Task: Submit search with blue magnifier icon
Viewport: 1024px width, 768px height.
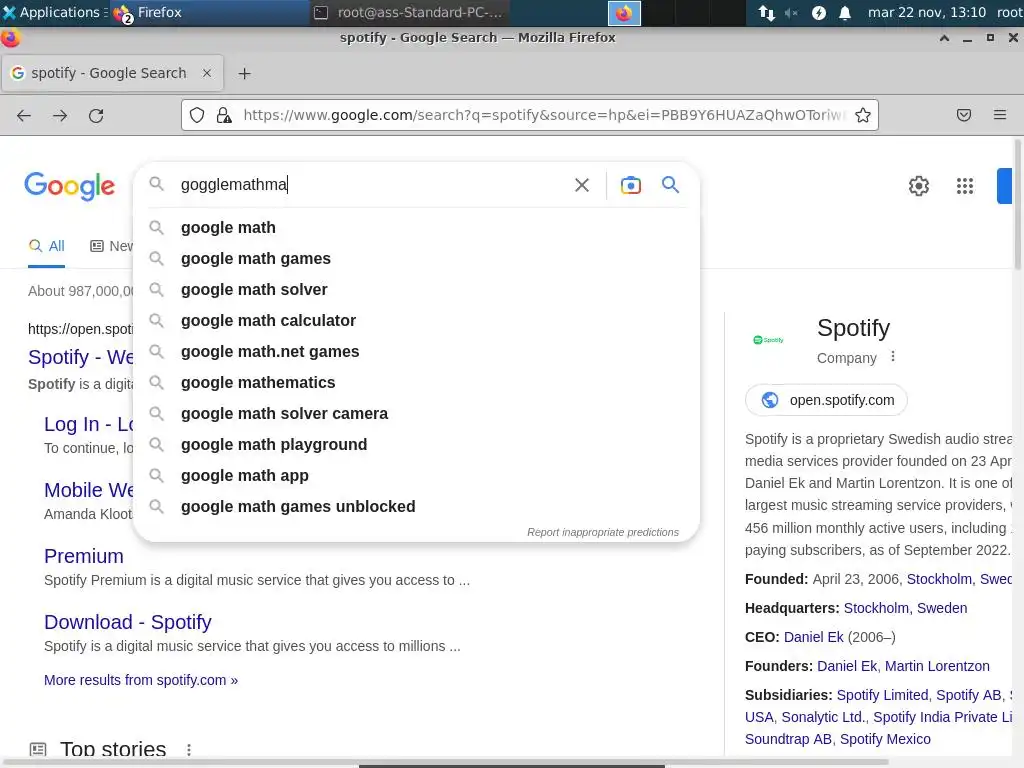Action: [x=670, y=185]
